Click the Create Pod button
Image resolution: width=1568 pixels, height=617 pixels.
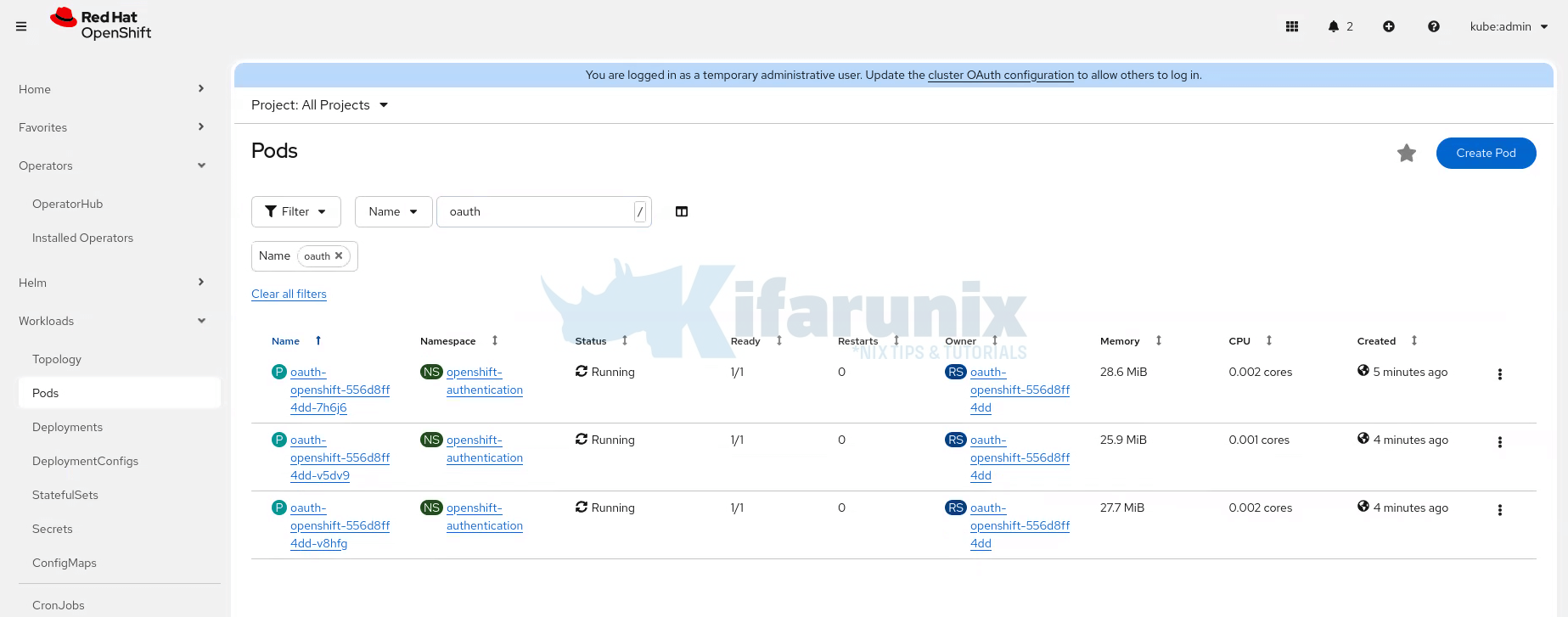coord(1486,153)
